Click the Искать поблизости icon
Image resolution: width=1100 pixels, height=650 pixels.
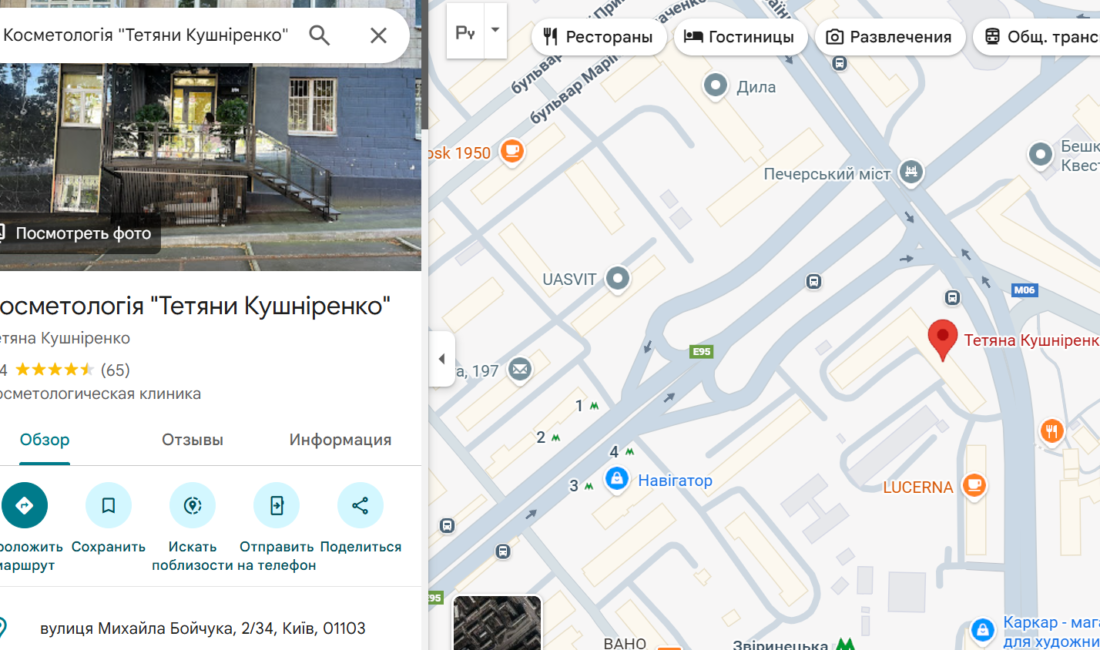192,505
